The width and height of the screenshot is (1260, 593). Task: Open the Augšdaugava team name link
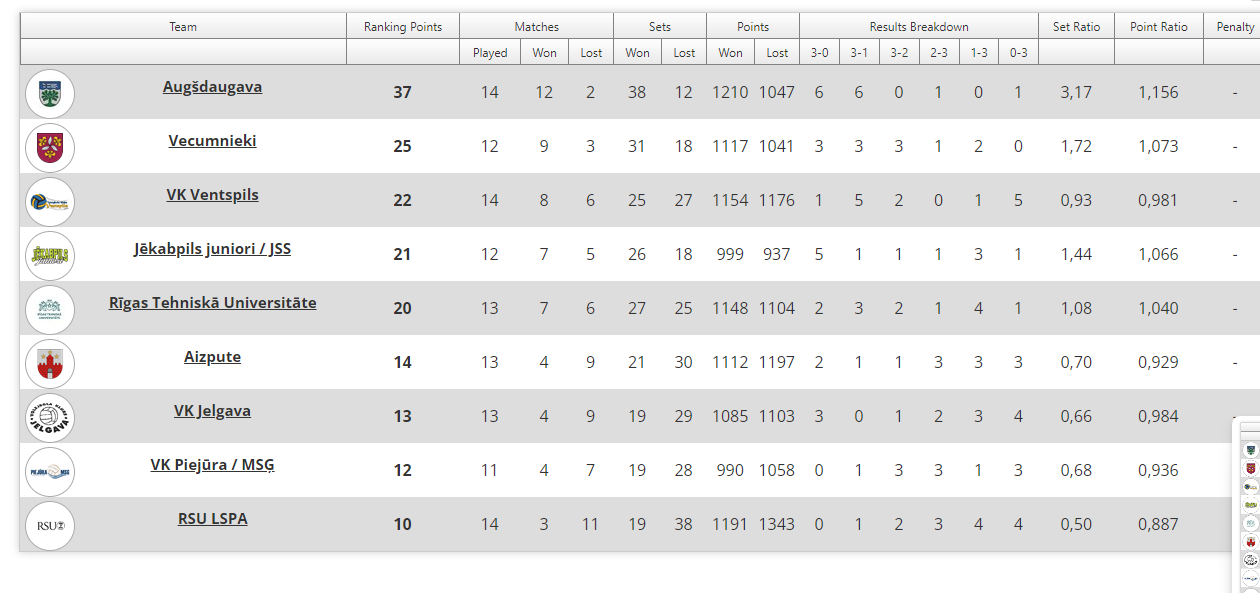coord(212,87)
